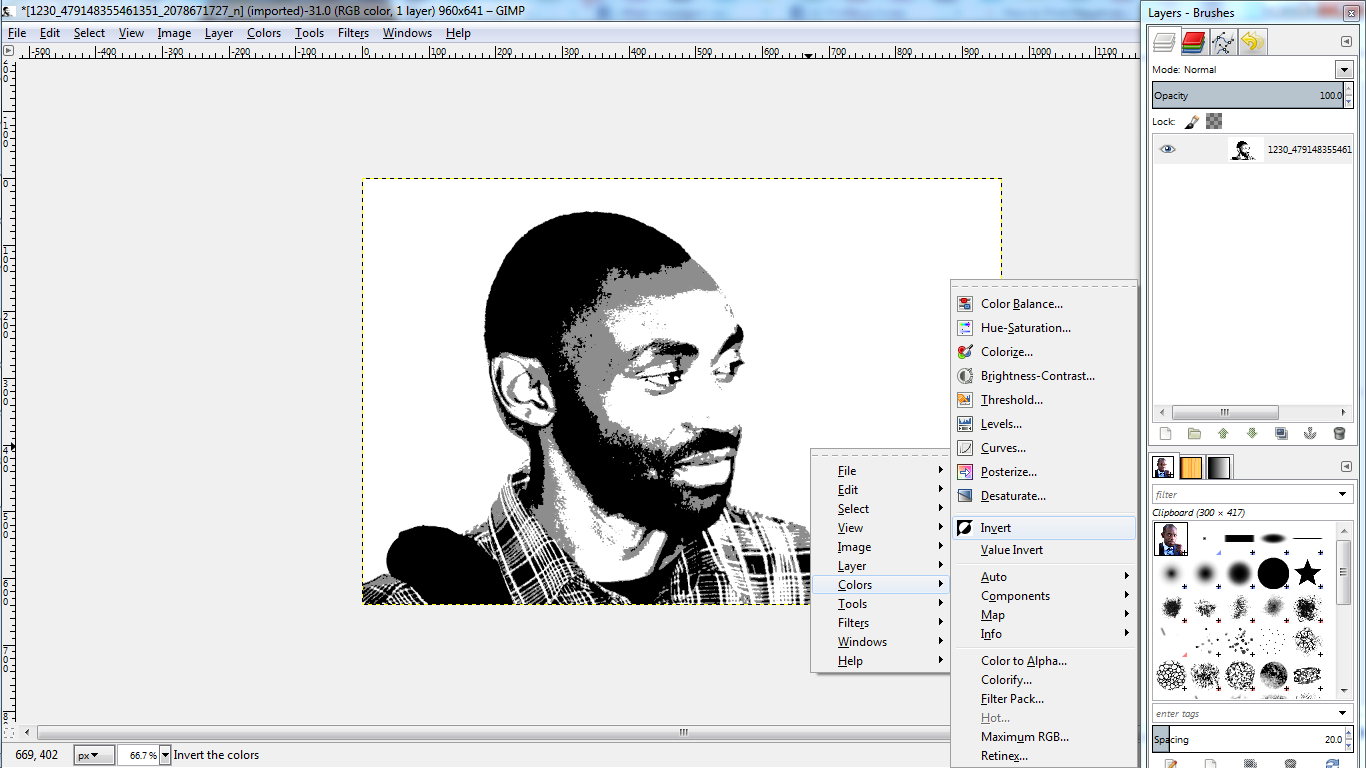Open the zoom percentage dropdown
1366x768 pixels.
[x=165, y=755]
